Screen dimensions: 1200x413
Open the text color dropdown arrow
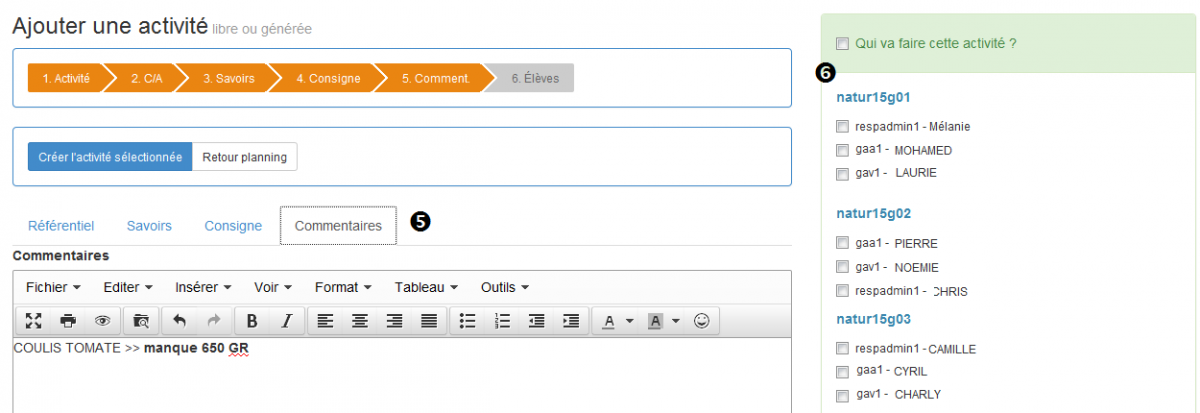(630, 321)
